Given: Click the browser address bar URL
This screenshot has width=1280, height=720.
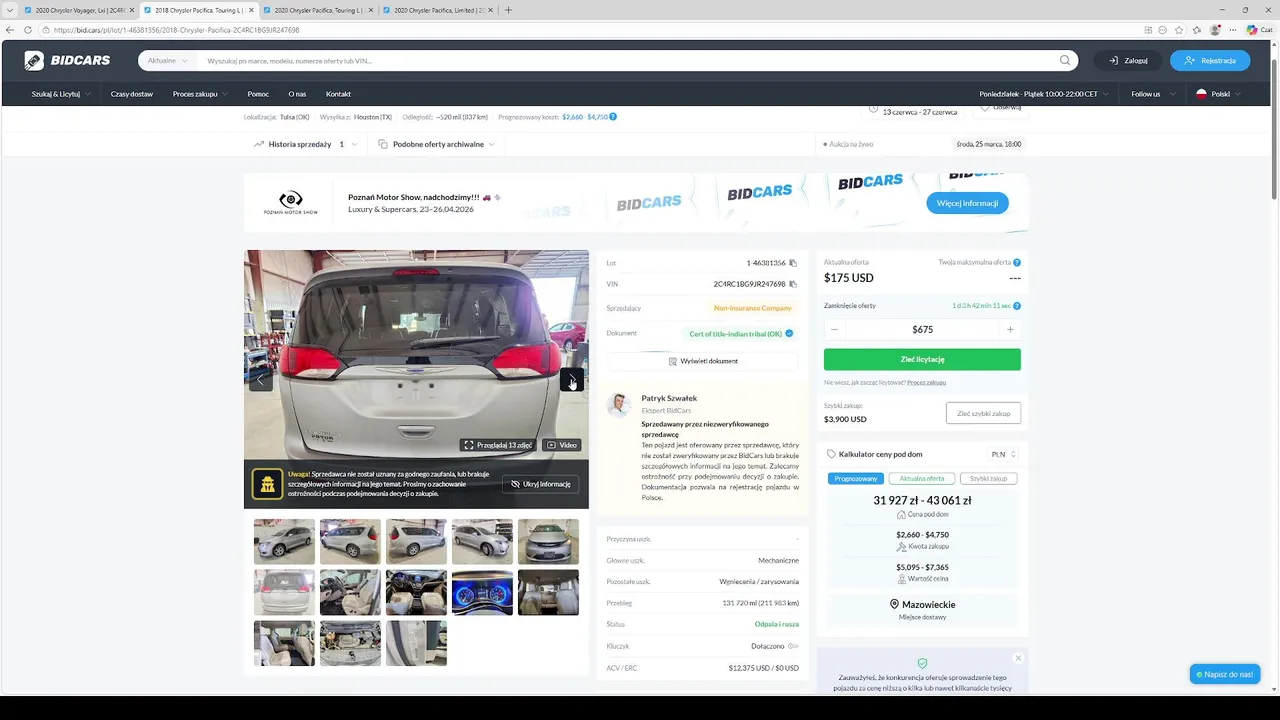Looking at the screenshot, I should [177, 30].
